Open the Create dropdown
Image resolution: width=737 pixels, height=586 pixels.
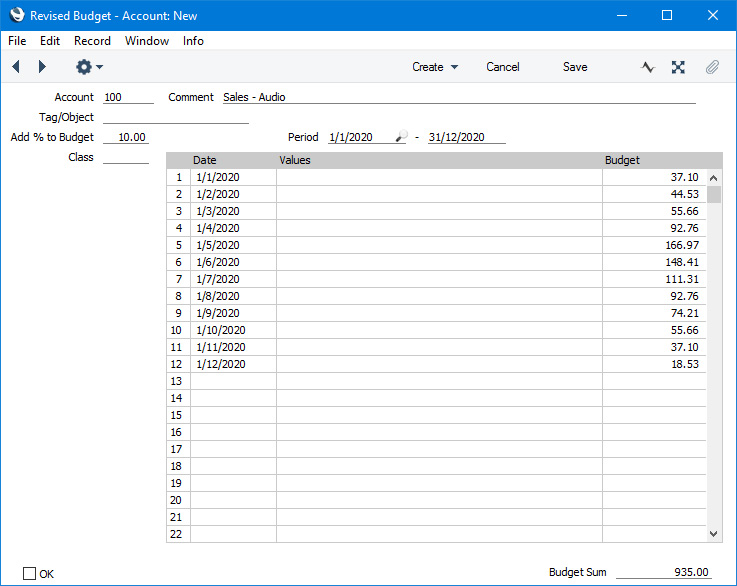tap(435, 67)
